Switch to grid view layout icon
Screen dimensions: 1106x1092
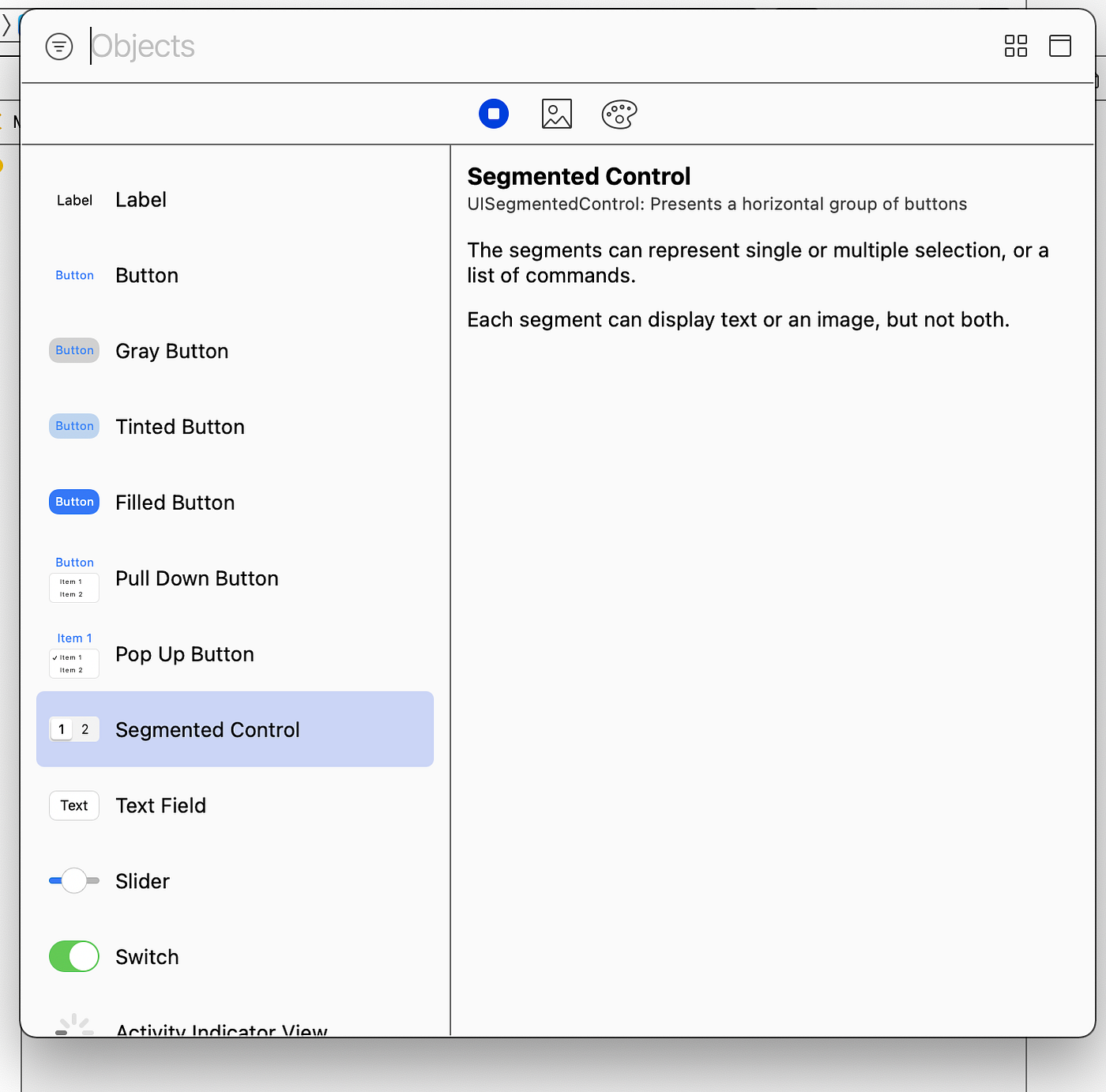1015,47
